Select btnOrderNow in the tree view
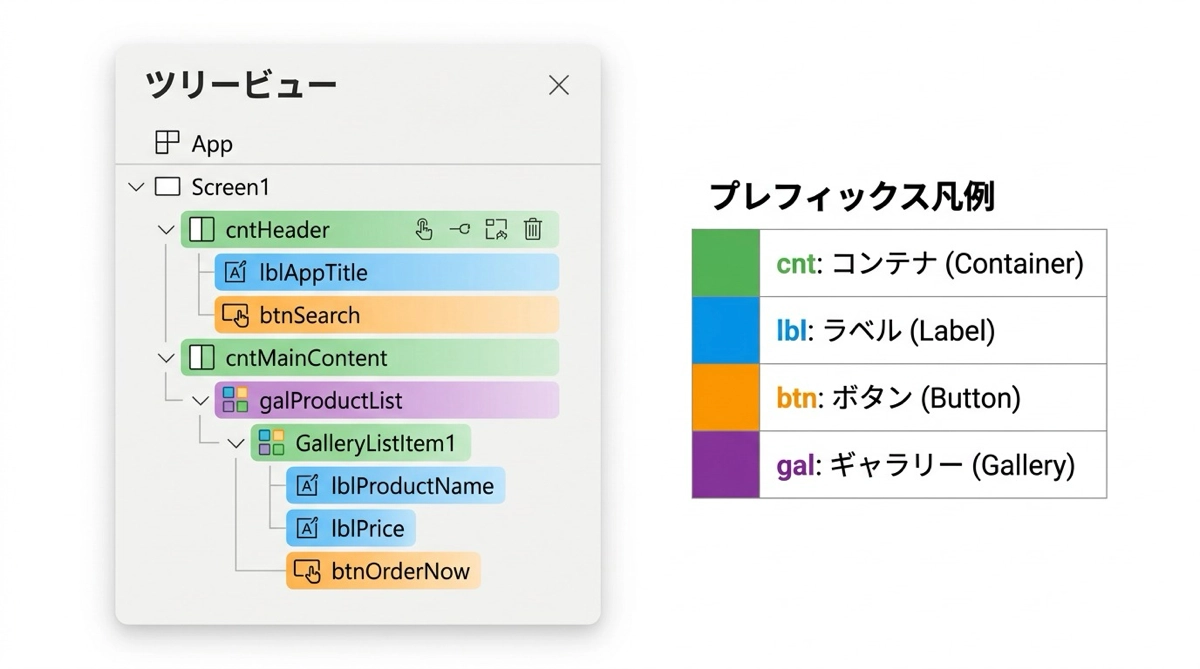This screenshot has width=1200, height=669. (x=397, y=571)
